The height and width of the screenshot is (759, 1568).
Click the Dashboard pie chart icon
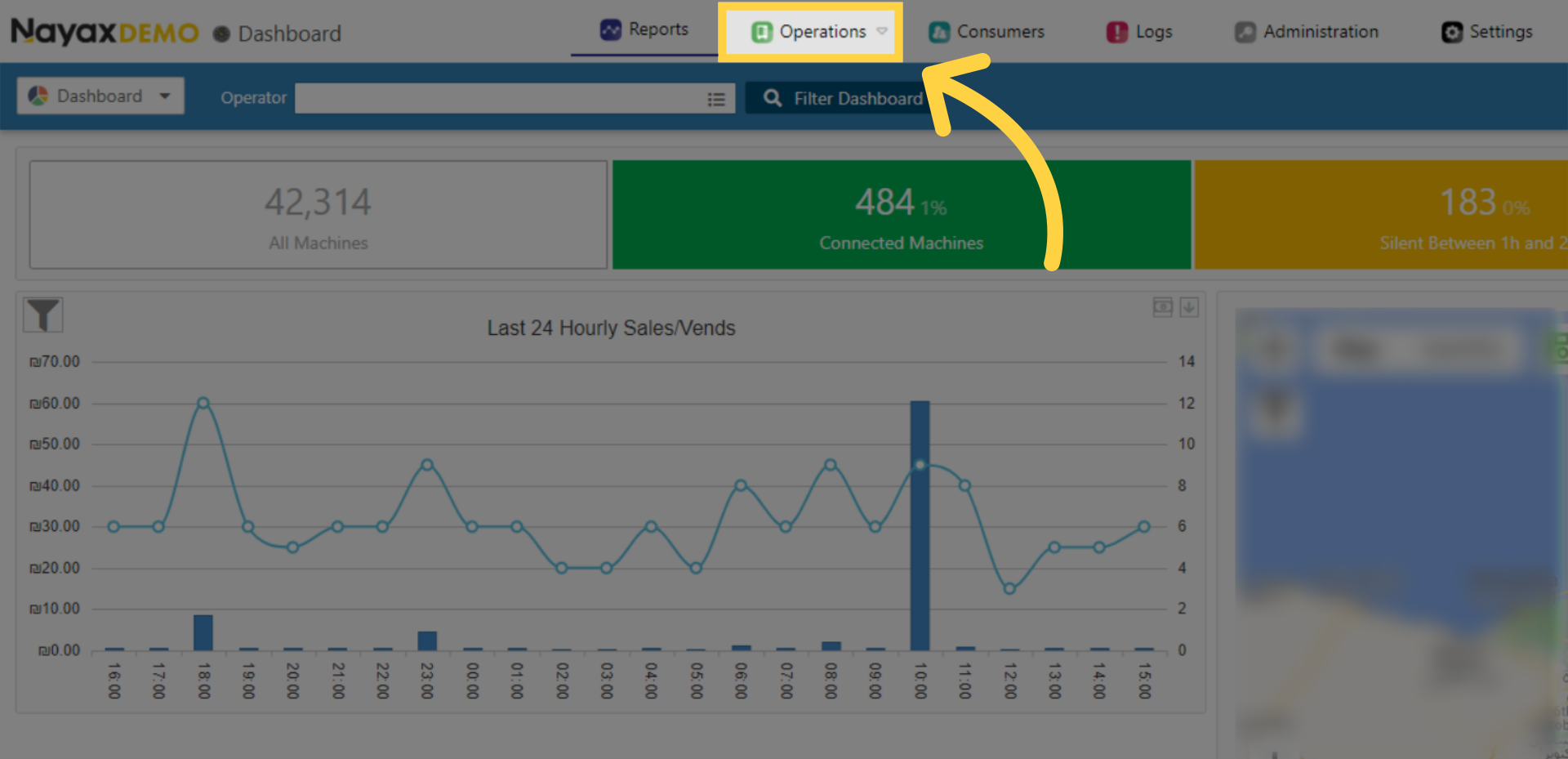point(38,96)
